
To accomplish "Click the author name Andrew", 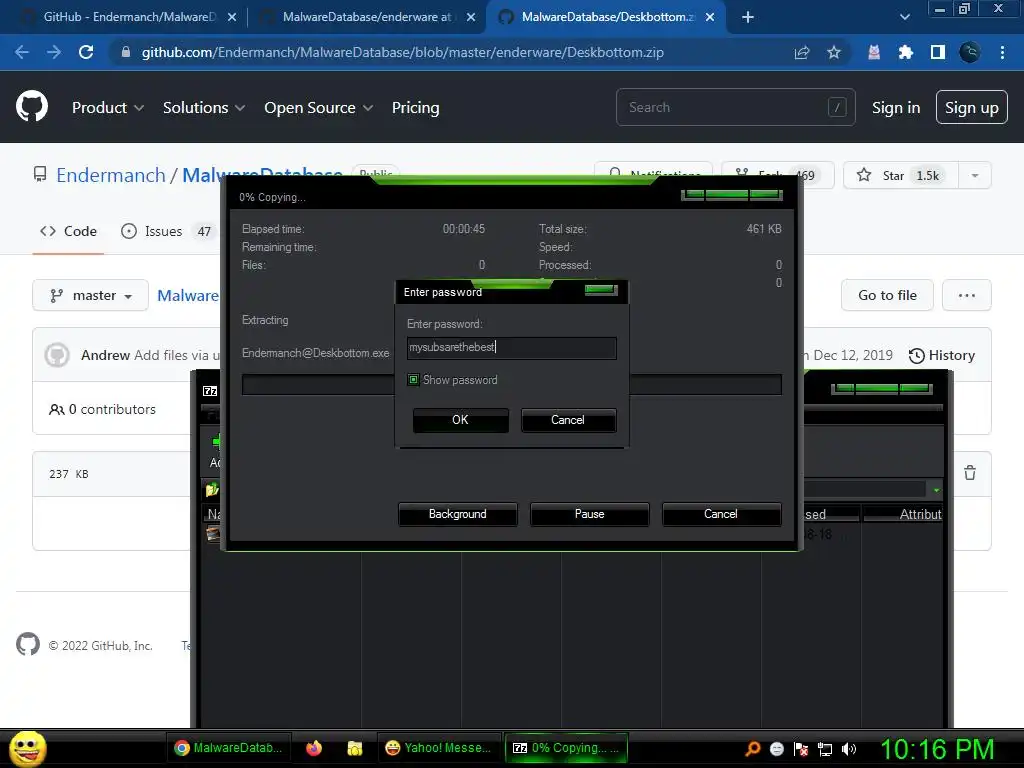I will point(105,355).
